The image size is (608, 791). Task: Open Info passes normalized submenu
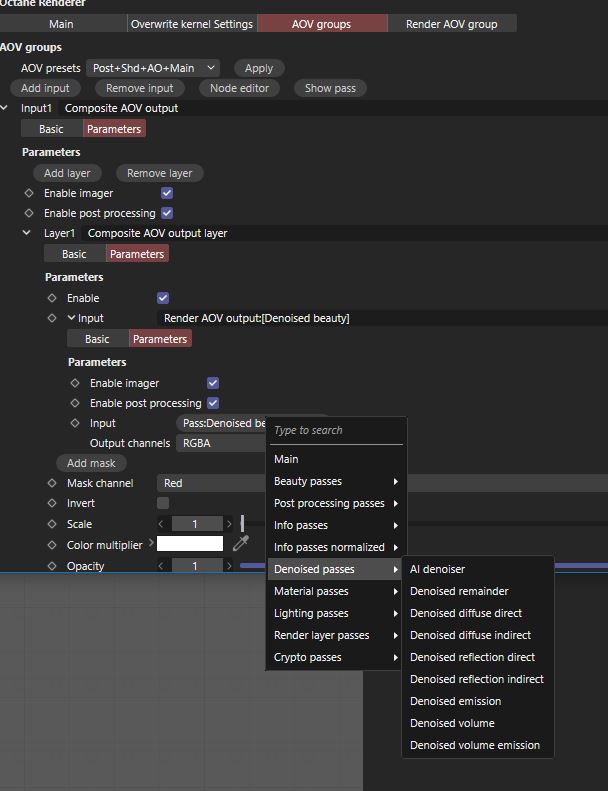(334, 547)
